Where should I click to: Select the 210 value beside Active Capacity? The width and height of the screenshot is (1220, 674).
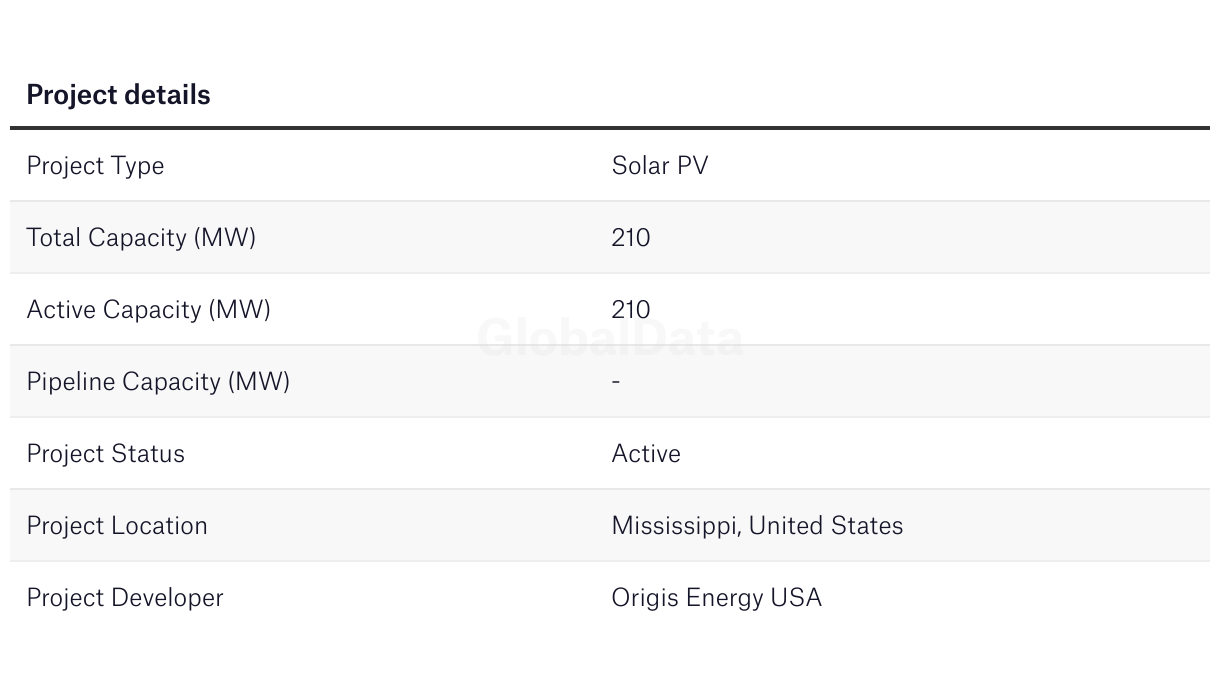[630, 310]
